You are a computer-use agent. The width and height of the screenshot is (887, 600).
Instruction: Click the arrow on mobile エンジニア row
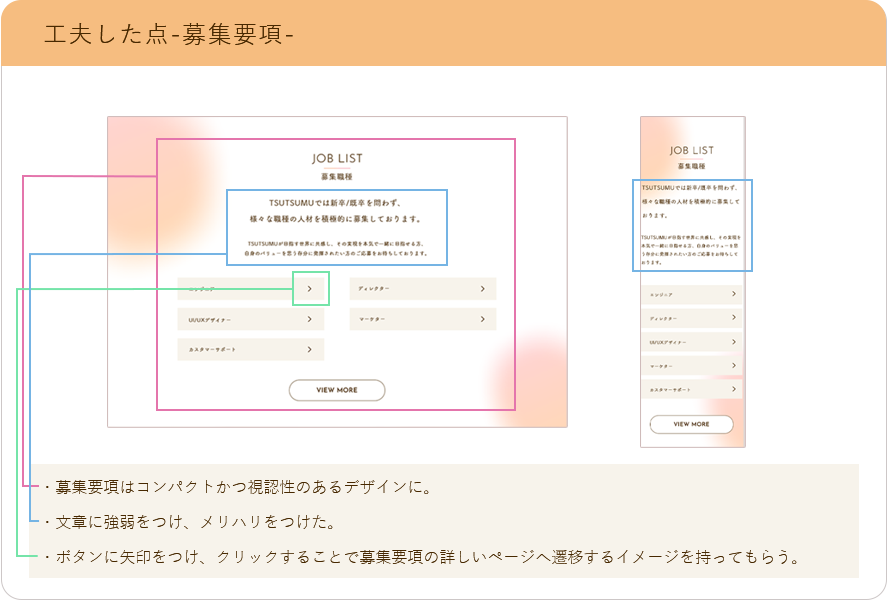click(x=733, y=294)
